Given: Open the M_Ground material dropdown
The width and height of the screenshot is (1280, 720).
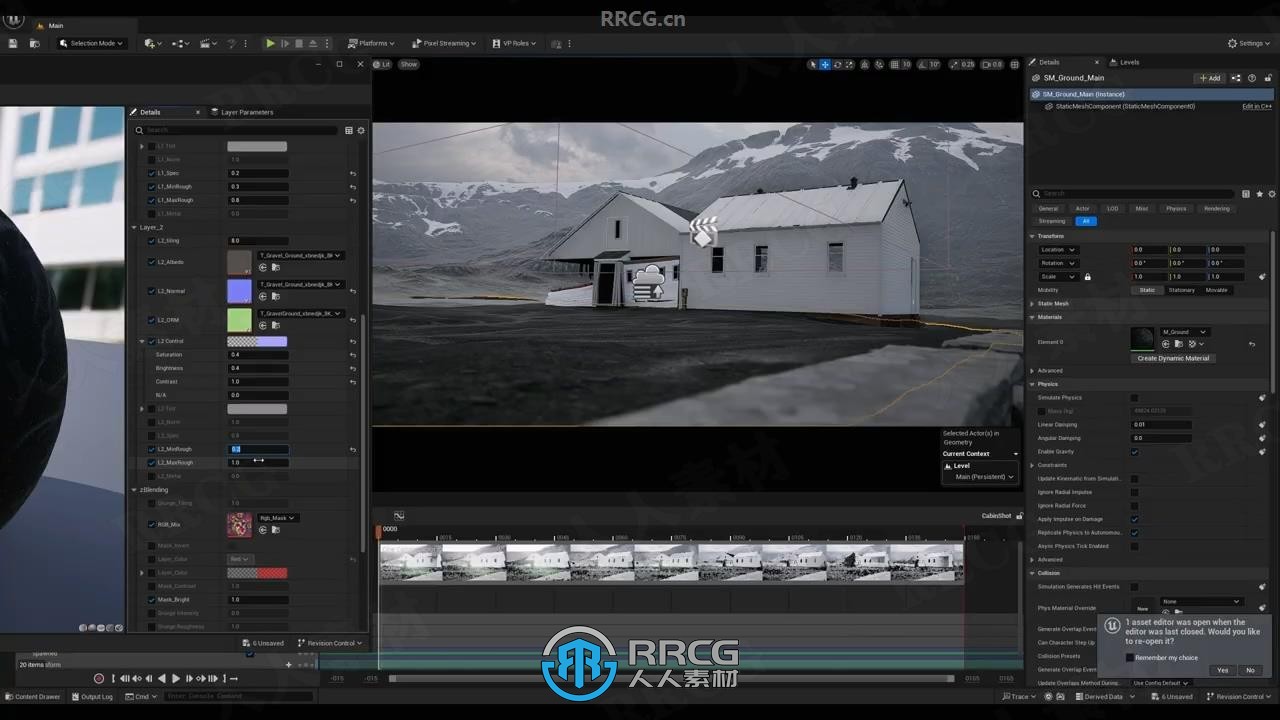Looking at the screenshot, I should pyautogui.click(x=1185, y=332).
